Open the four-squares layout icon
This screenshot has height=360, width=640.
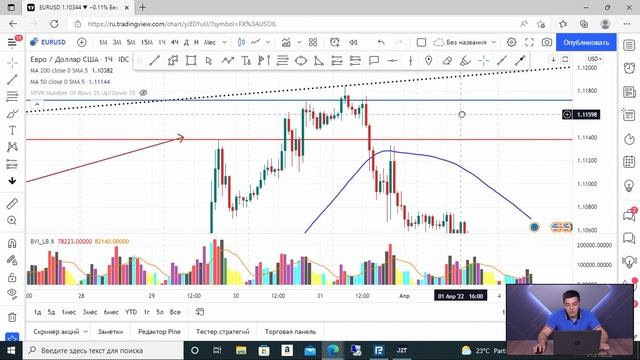(x=313, y=42)
